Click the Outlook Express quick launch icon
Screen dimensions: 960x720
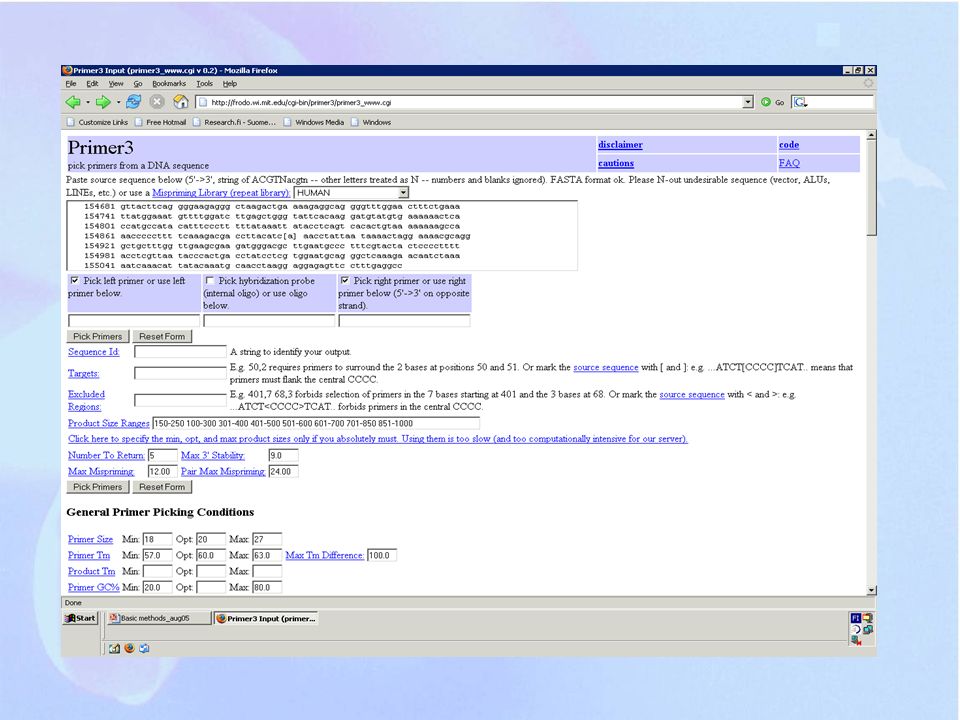144,648
